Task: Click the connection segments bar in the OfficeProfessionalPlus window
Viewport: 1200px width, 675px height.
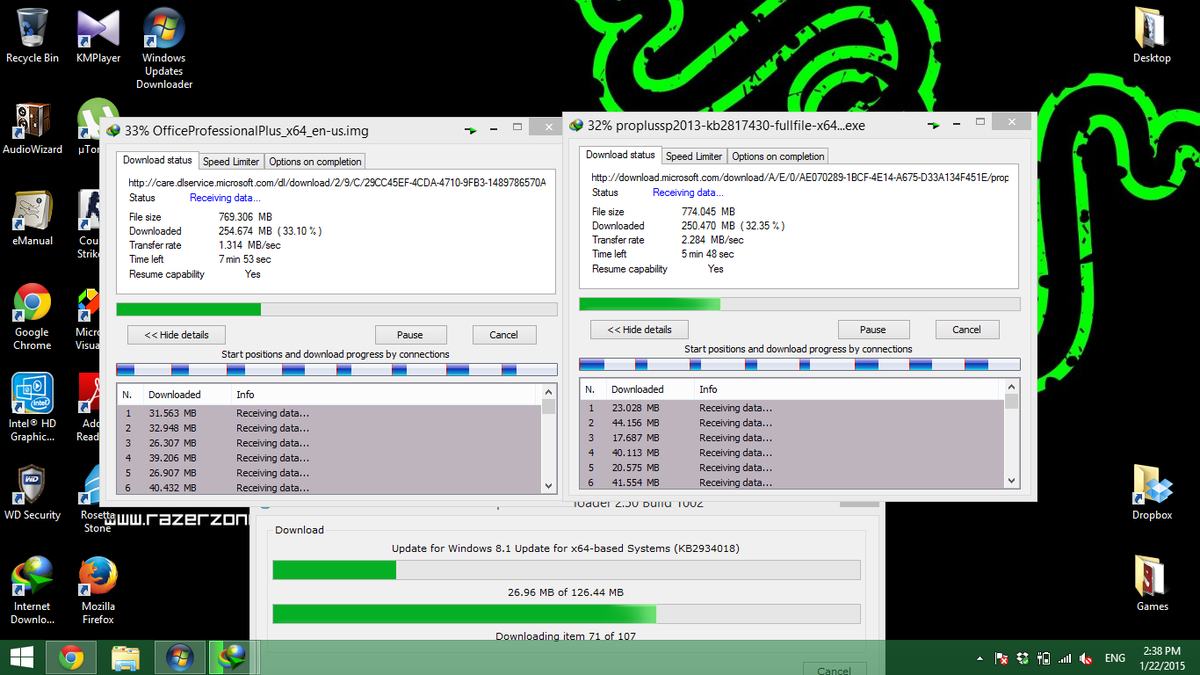Action: pyautogui.click(x=337, y=370)
